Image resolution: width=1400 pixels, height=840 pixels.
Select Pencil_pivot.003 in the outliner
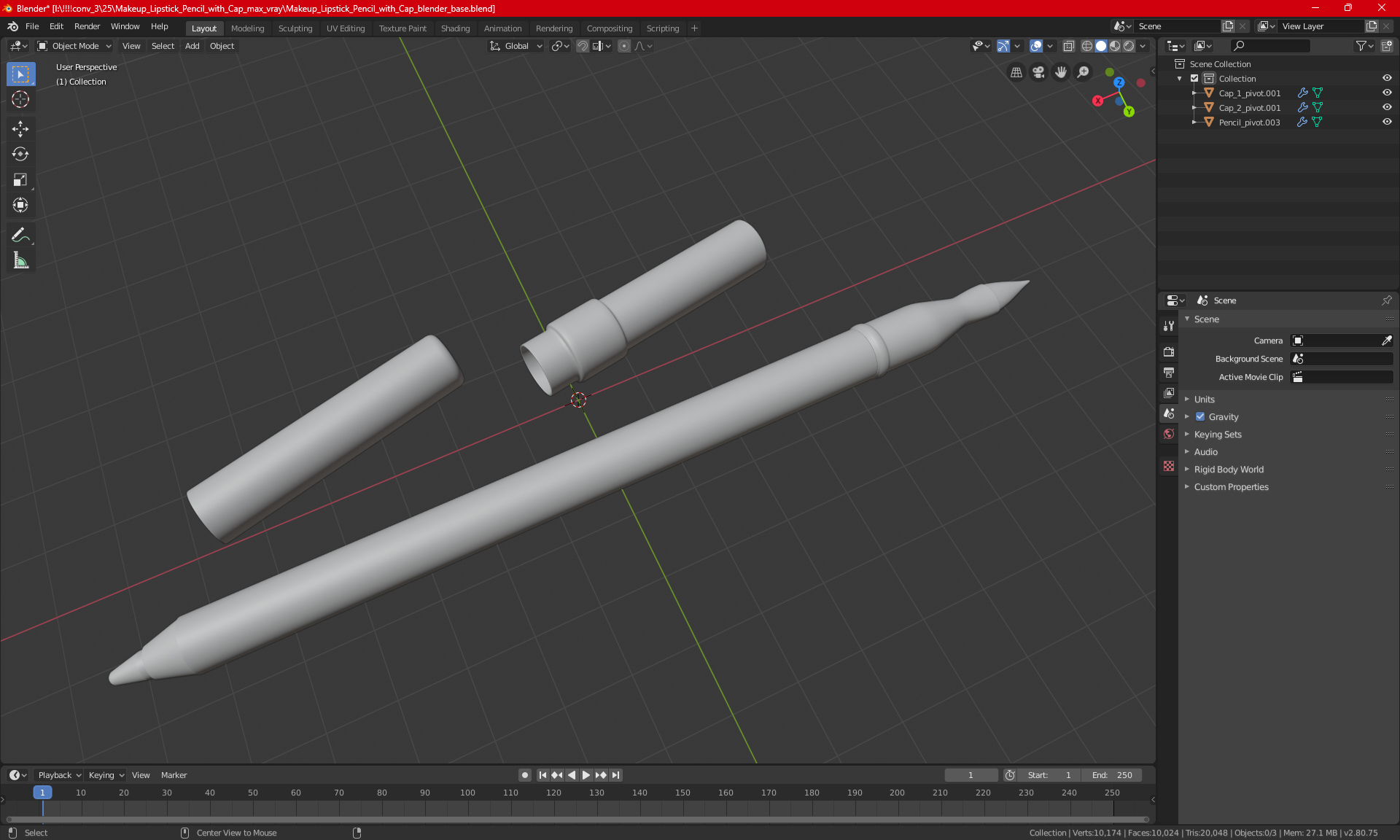click(x=1249, y=122)
